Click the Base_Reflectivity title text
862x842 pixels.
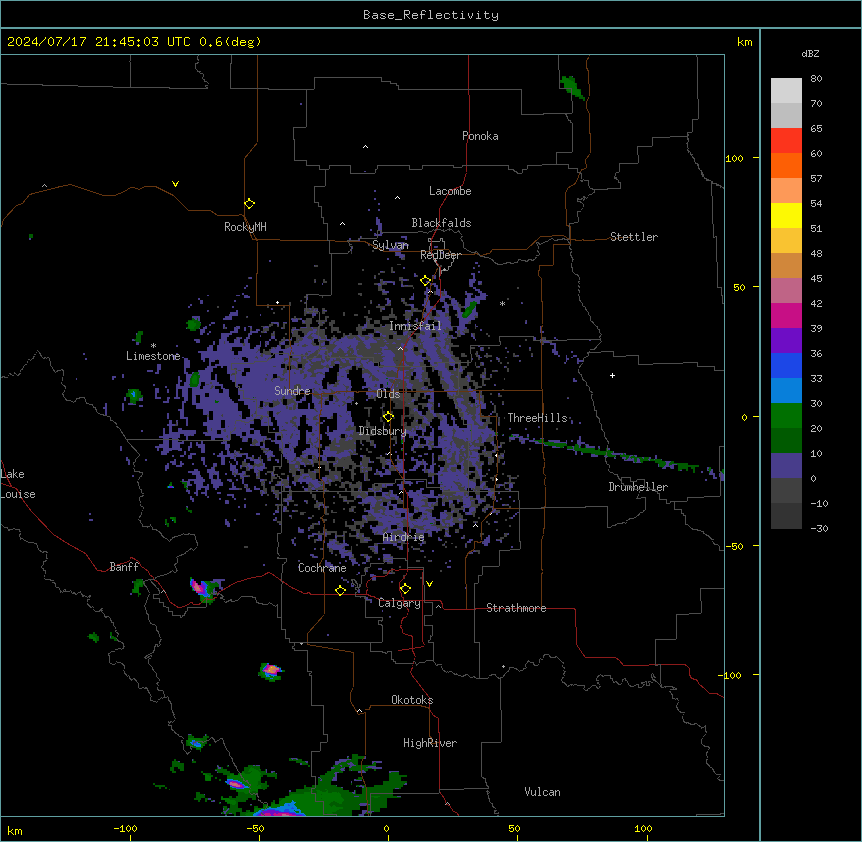point(431,15)
